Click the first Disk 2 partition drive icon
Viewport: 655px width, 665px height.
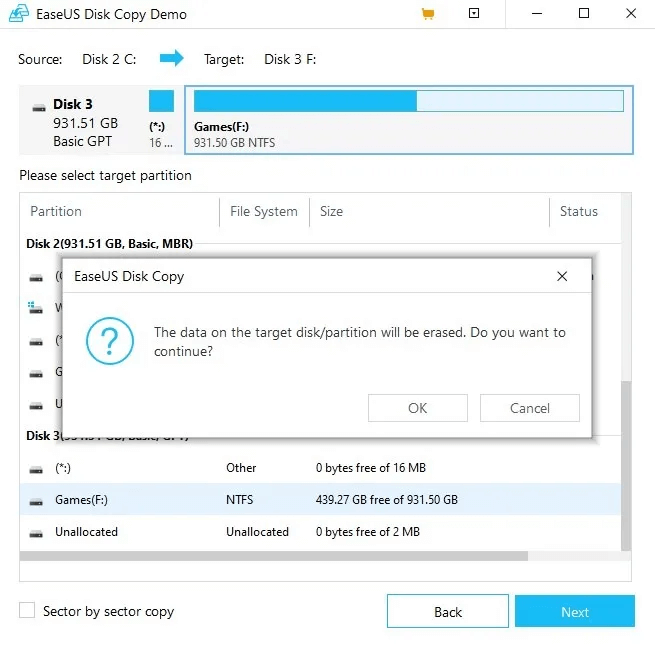(36, 278)
